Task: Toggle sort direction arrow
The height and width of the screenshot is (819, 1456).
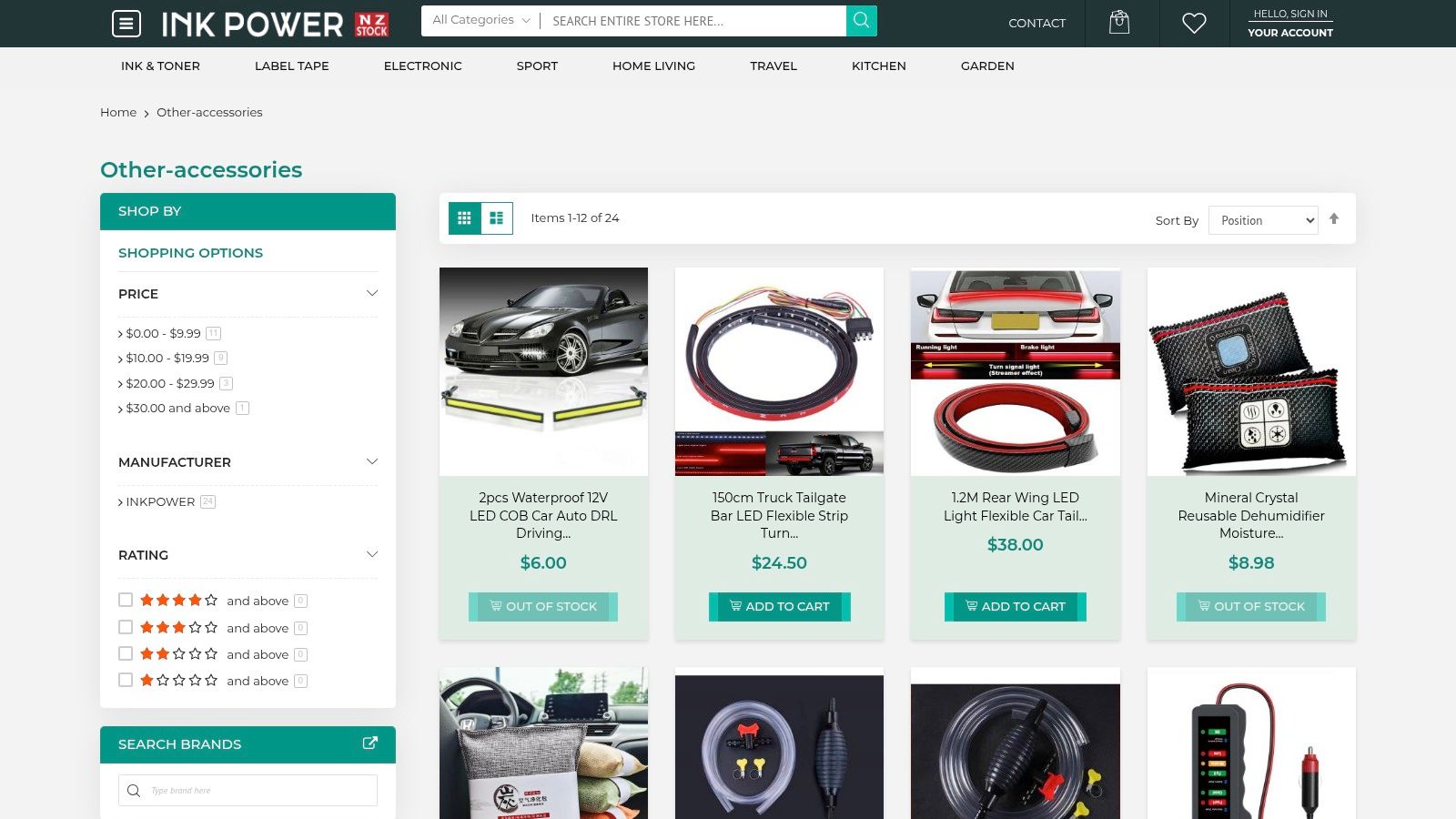Action: click(1334, 218)
